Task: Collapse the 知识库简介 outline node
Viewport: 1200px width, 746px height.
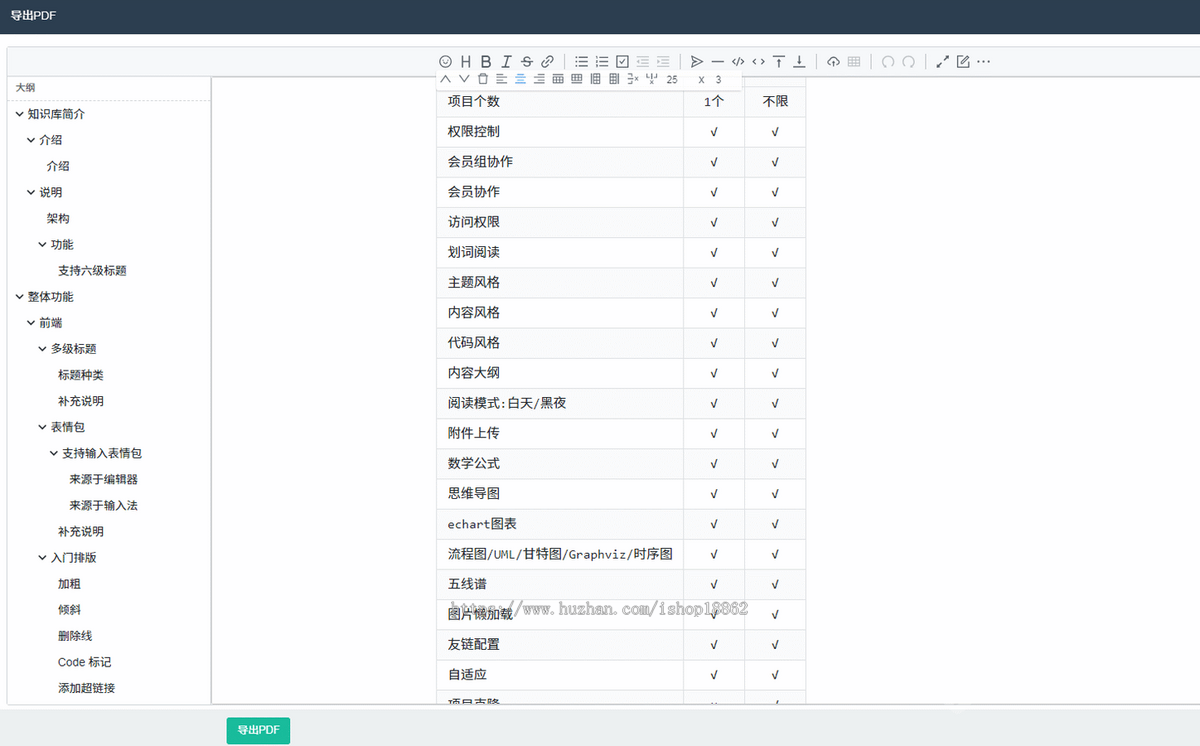Action: 20,114
